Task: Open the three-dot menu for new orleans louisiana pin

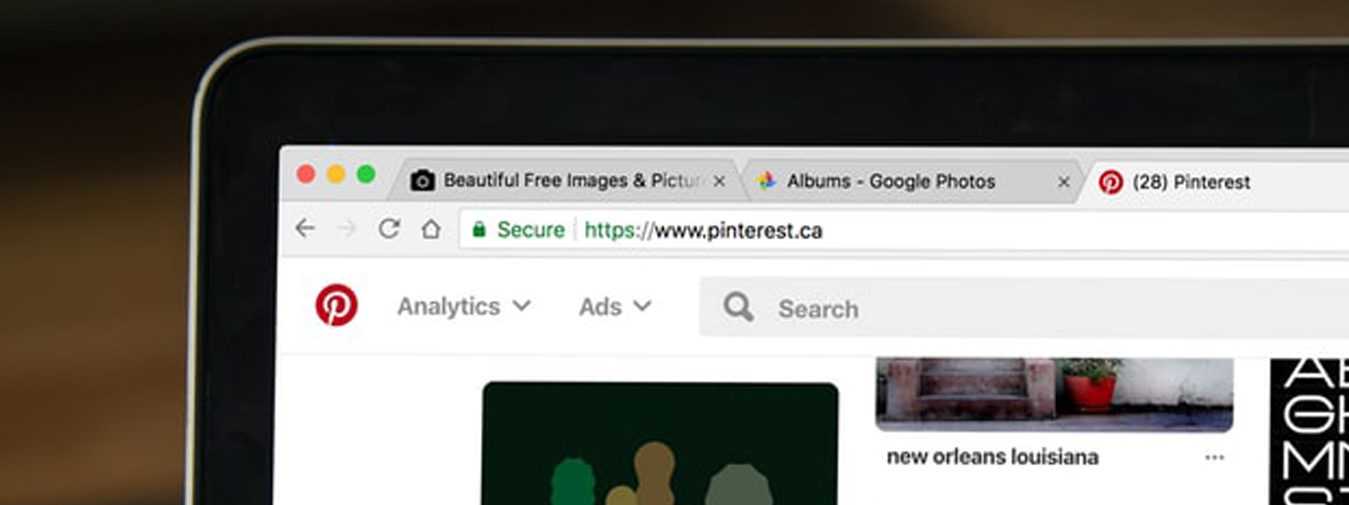Action: pos(1214,457)
